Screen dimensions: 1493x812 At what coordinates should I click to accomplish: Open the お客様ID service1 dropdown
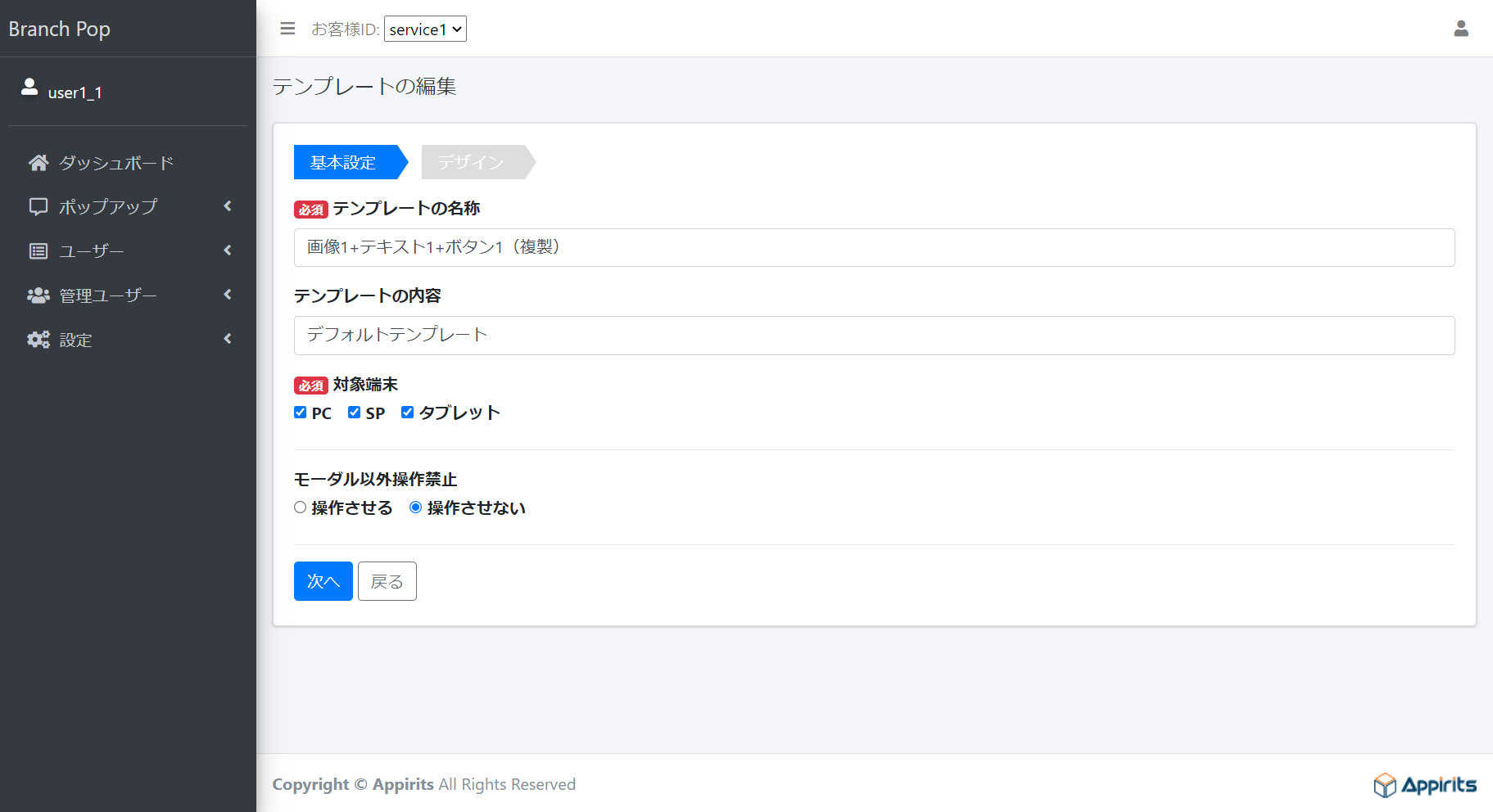point(425,29)
